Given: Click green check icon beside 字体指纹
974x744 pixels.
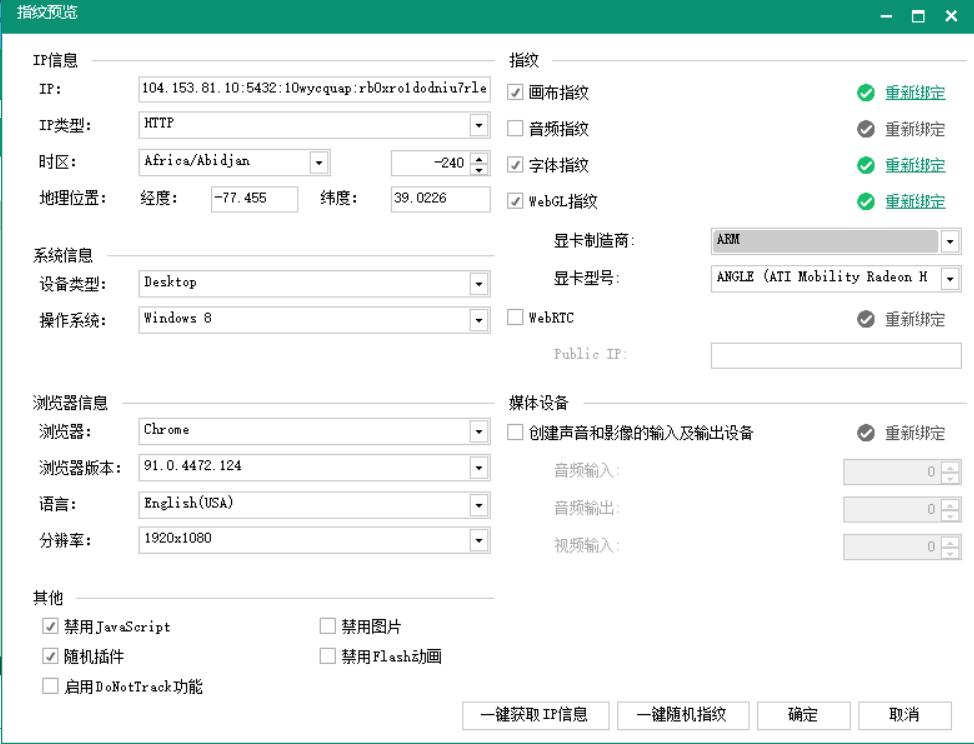Looking at the screenshot, I should click(866, 165).
